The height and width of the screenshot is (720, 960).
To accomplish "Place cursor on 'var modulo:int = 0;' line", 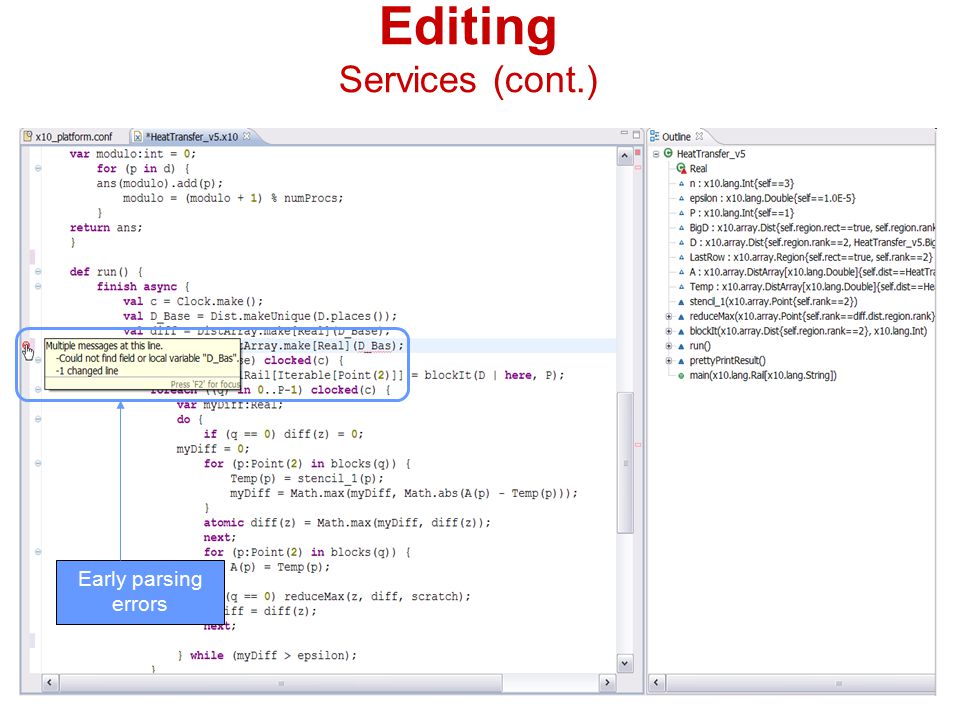I will (132, 154).
